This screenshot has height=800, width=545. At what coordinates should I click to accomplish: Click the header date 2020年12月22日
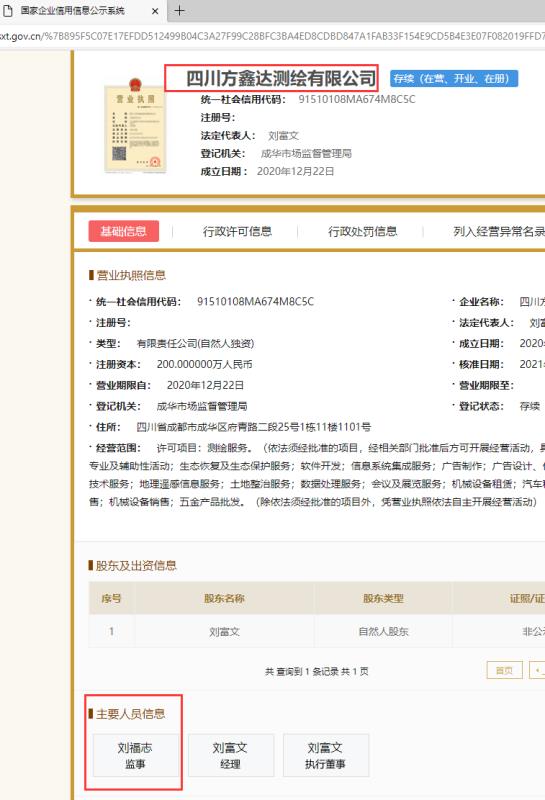295,171
